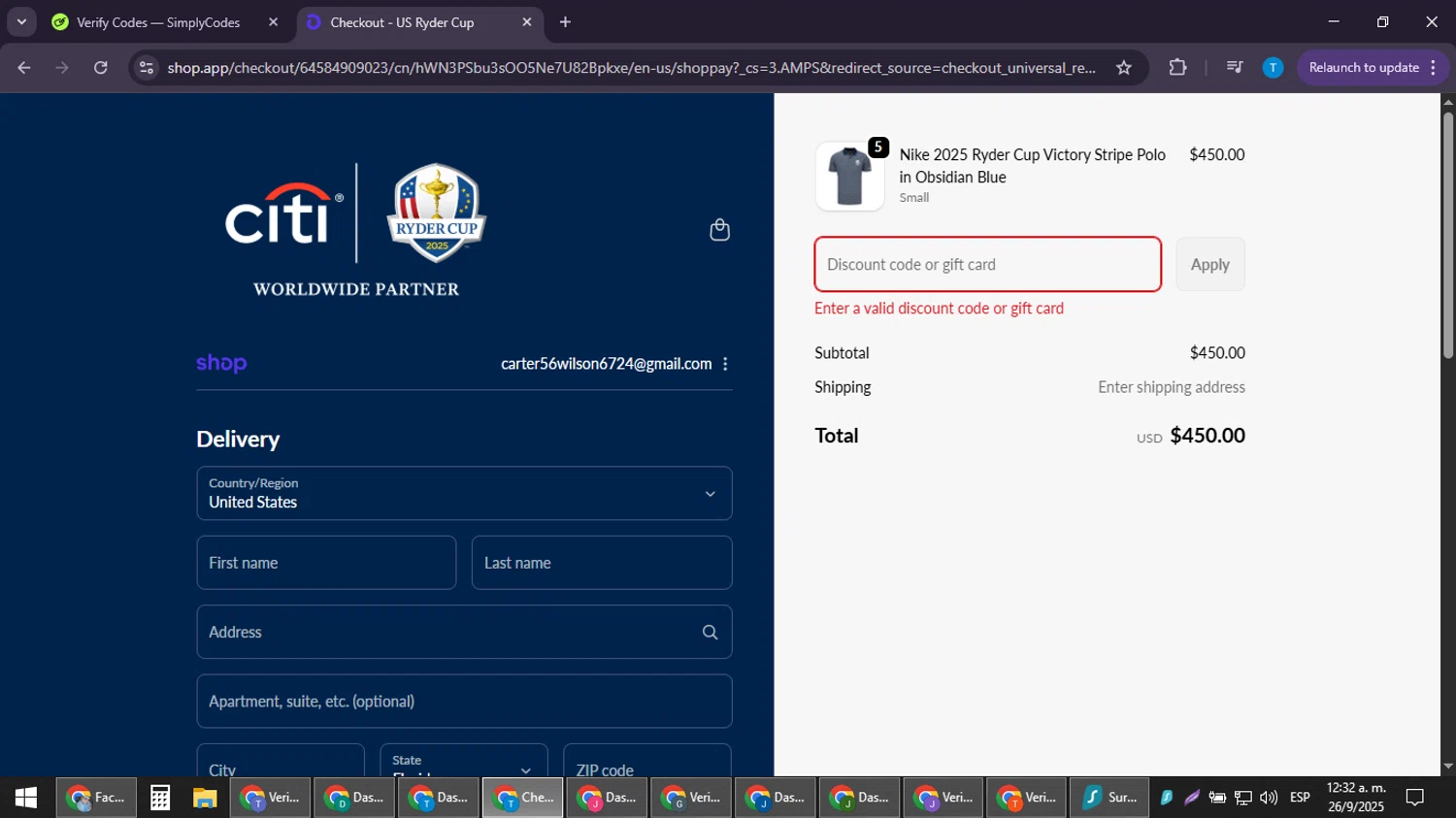
Task: Click the ZIP code field
Action: [x=647, y=761]
